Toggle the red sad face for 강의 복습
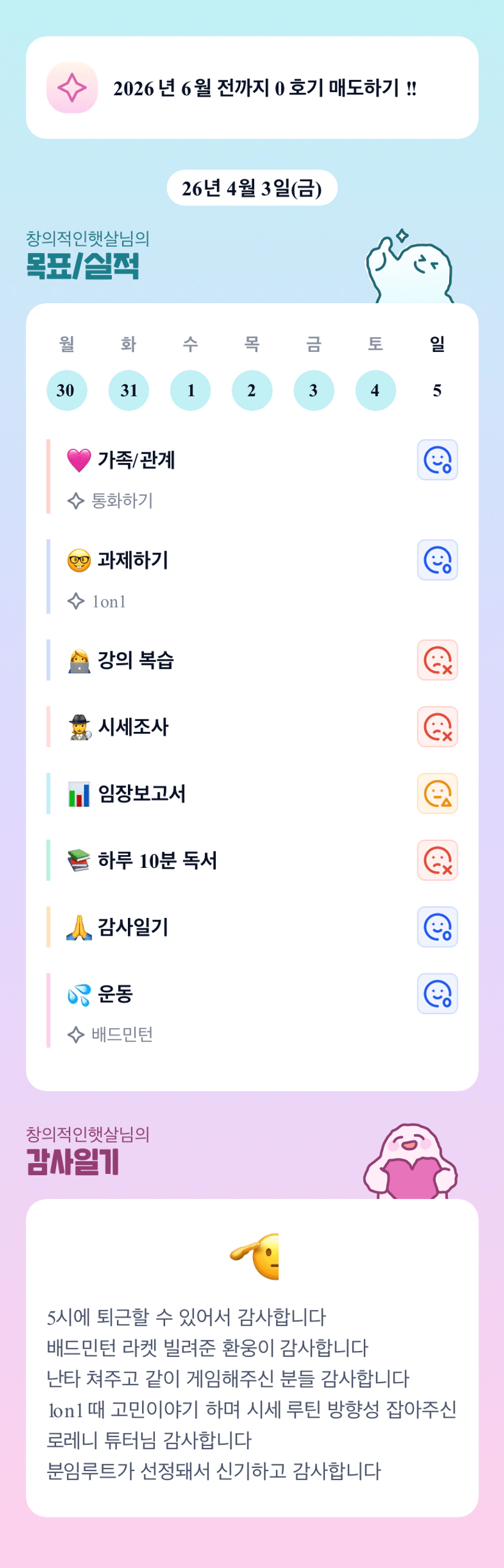The width and height of the screenshot is (504, 1568). 437,660
